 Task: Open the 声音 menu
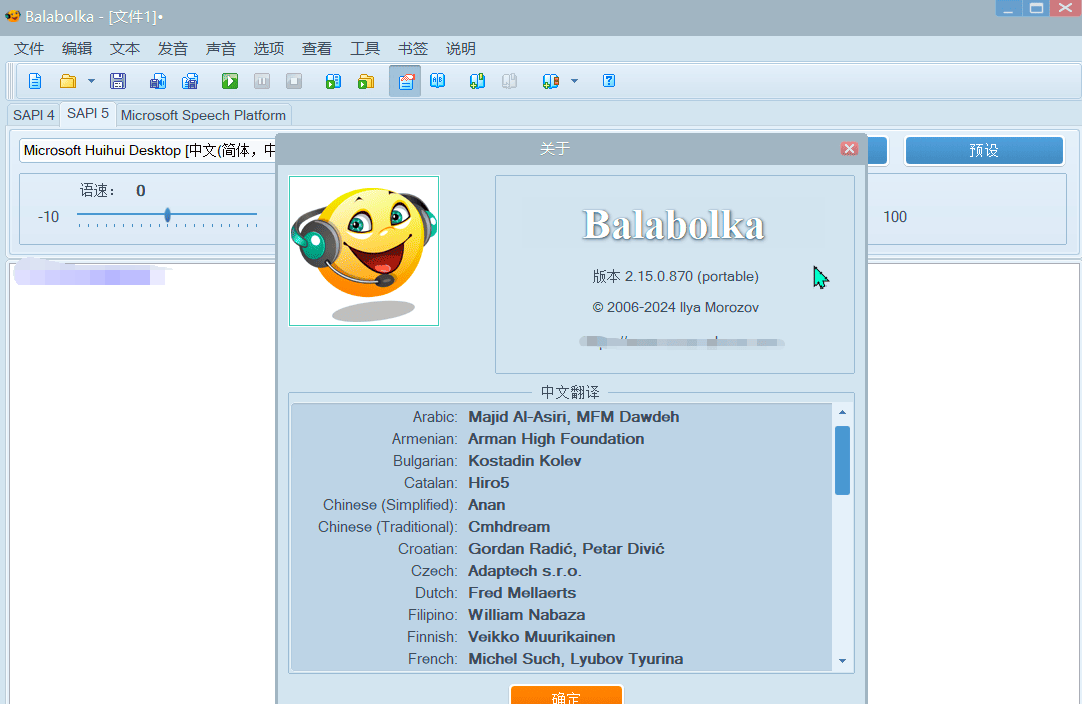221,49
